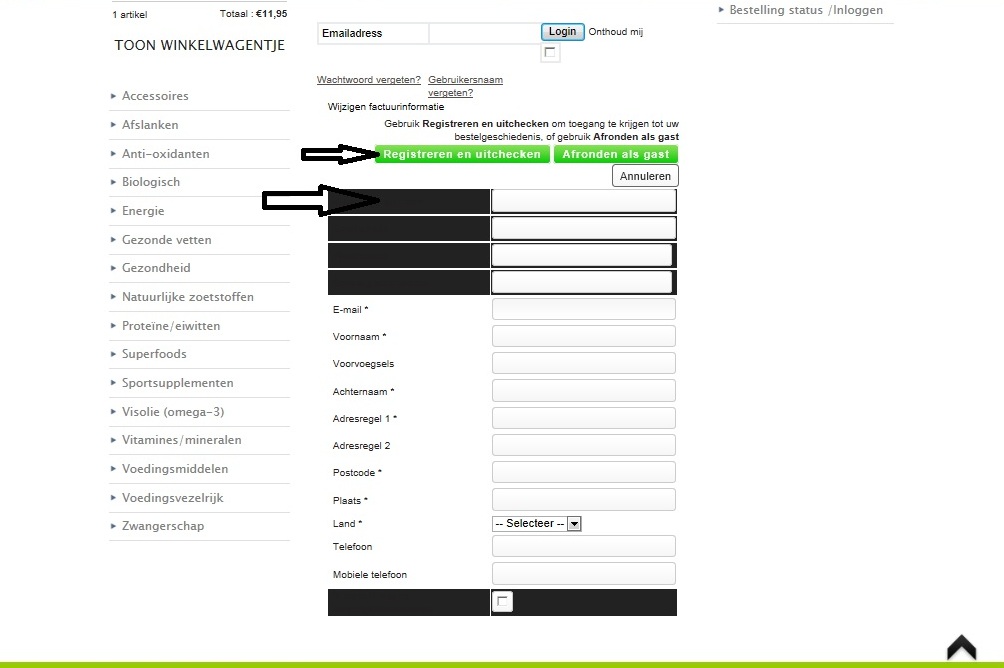
Task: Click the Adresregel 2 input field
Action: click(583, 445)
